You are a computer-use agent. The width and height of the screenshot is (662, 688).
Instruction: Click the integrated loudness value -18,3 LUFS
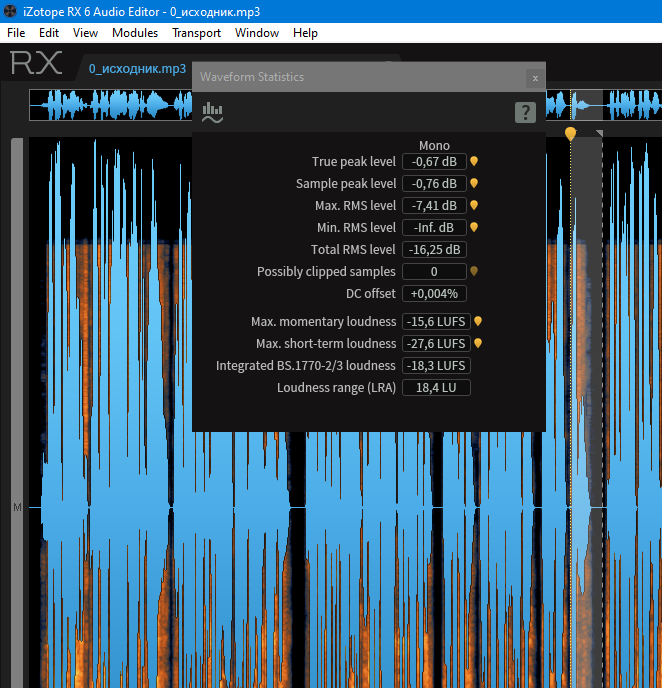click(x=436, y=366)
